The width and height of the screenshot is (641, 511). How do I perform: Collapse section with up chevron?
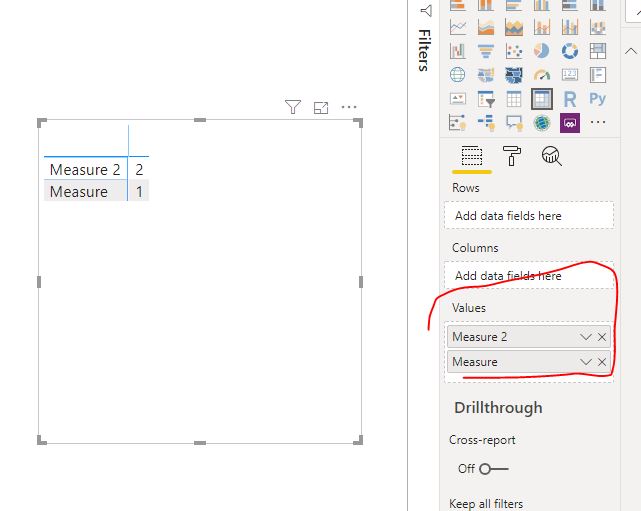click(631, 51)
